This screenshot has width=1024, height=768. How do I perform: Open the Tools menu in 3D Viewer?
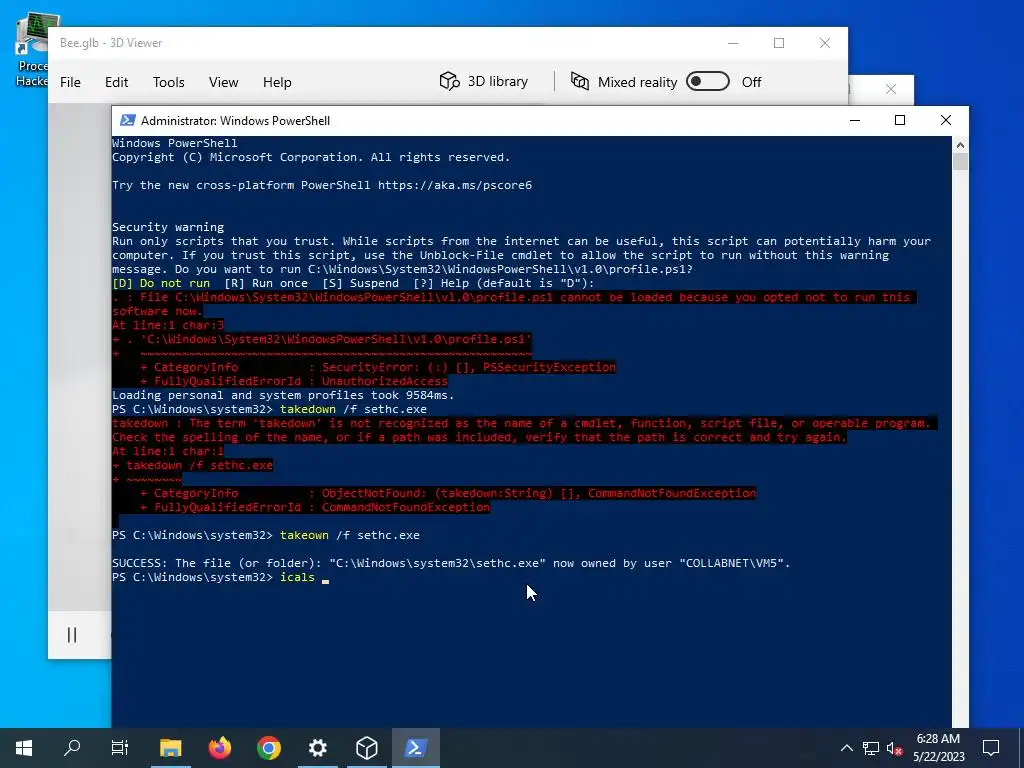coord(168,82)
